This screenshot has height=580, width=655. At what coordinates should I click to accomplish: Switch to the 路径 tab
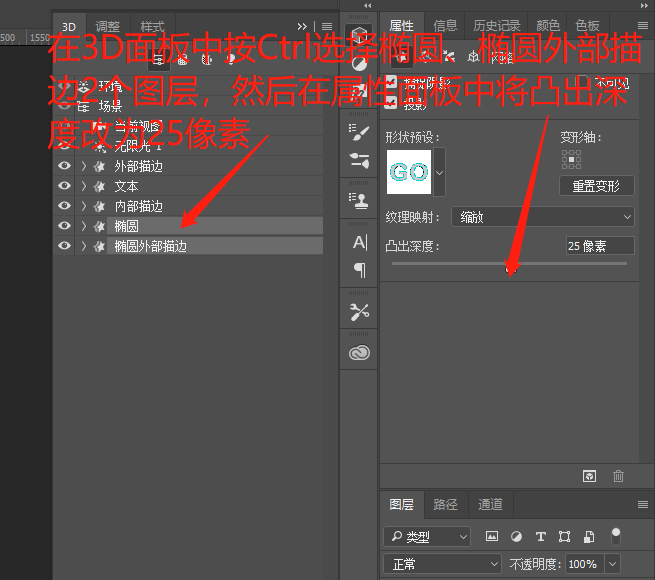445,504
